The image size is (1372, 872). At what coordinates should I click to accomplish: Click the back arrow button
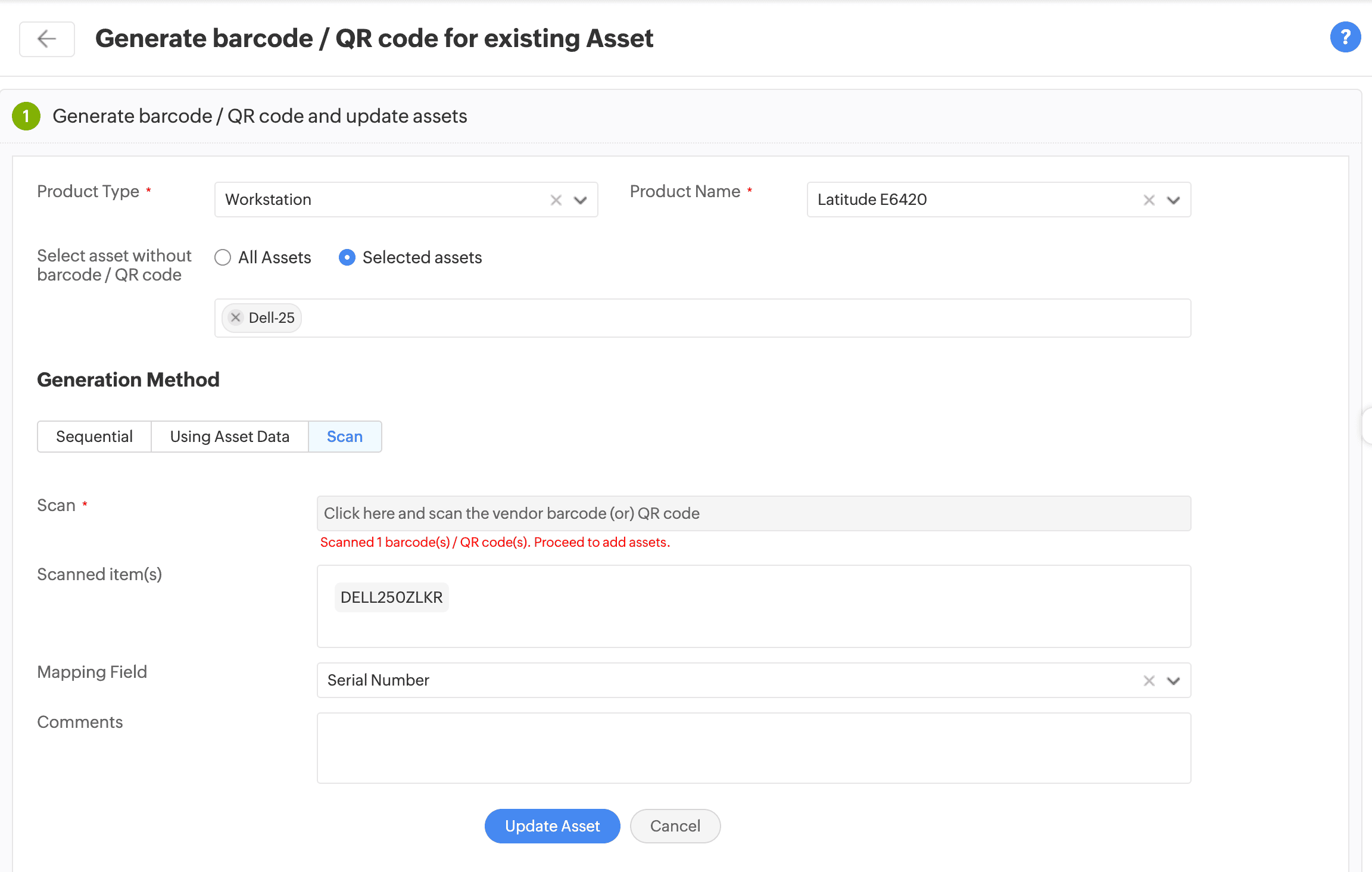point(46,39)
